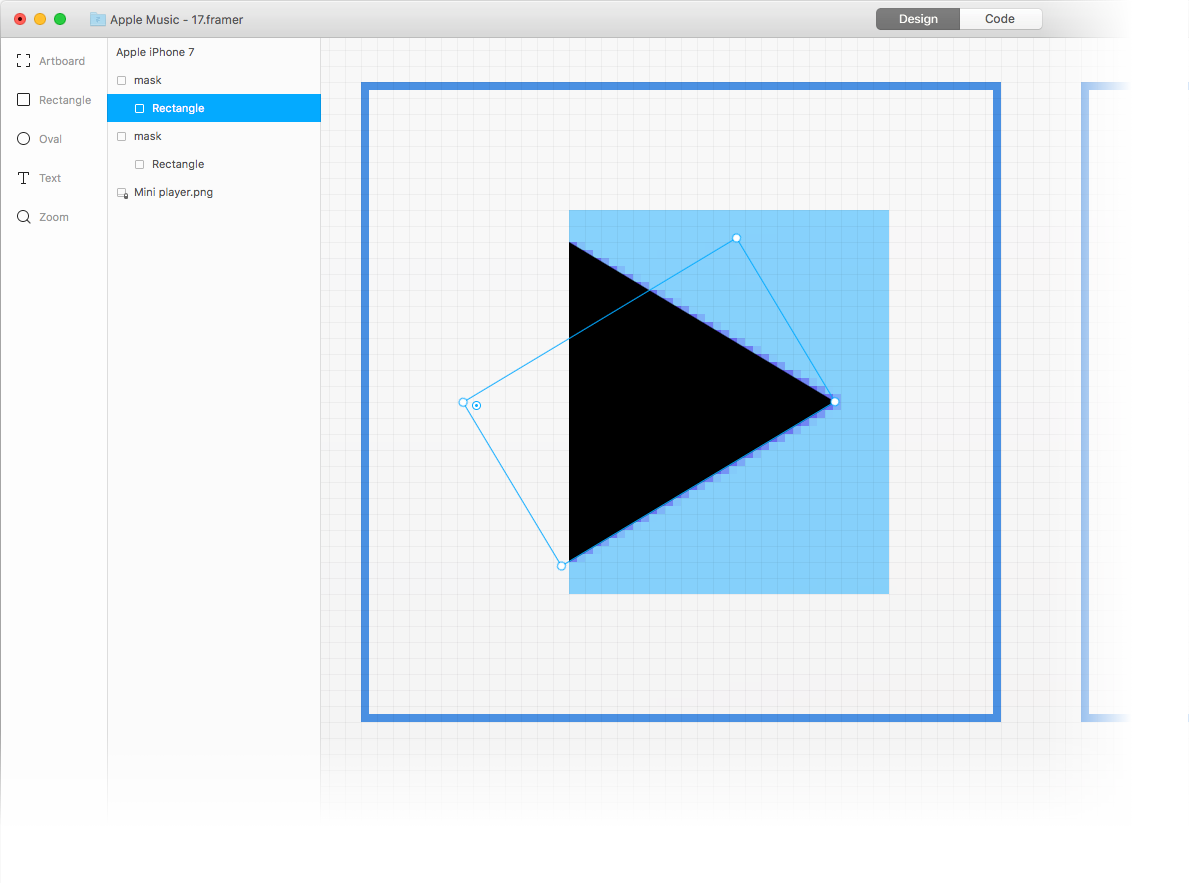Switch to the Code tab
The width and height of the screenshot is (1189, 883).
point(999,19)
